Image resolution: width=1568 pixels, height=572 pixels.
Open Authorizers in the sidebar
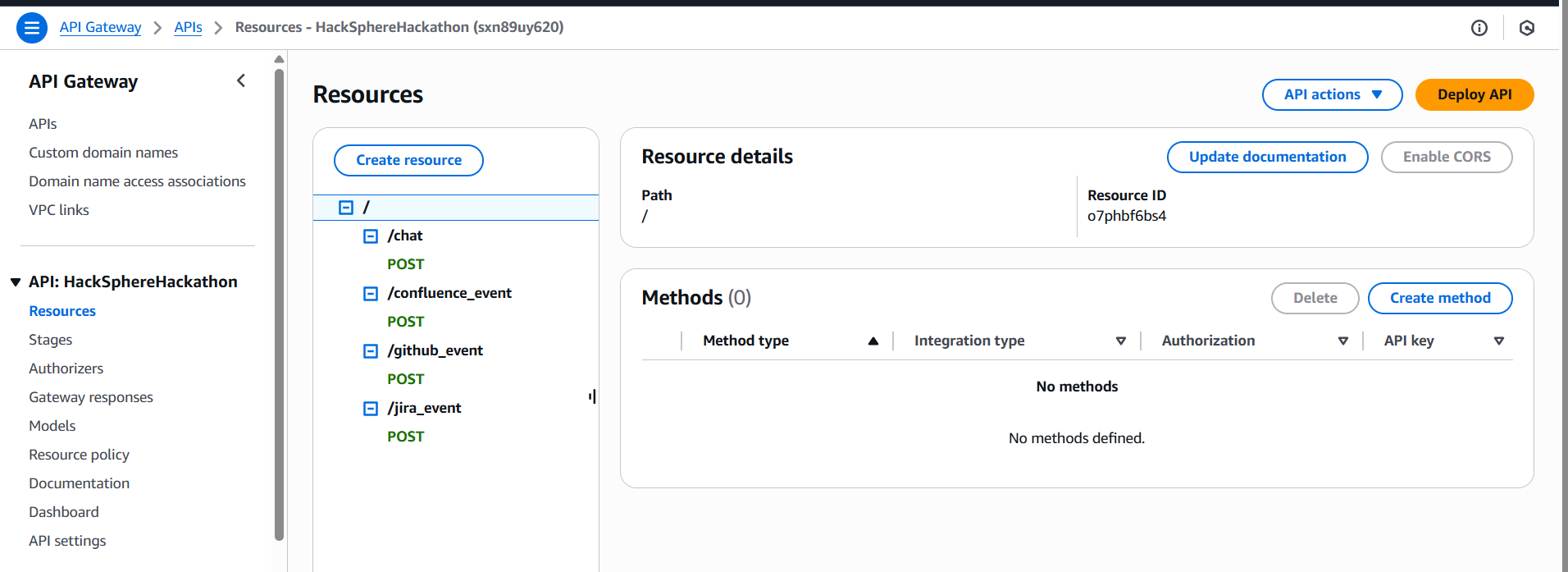pos(66,368)
